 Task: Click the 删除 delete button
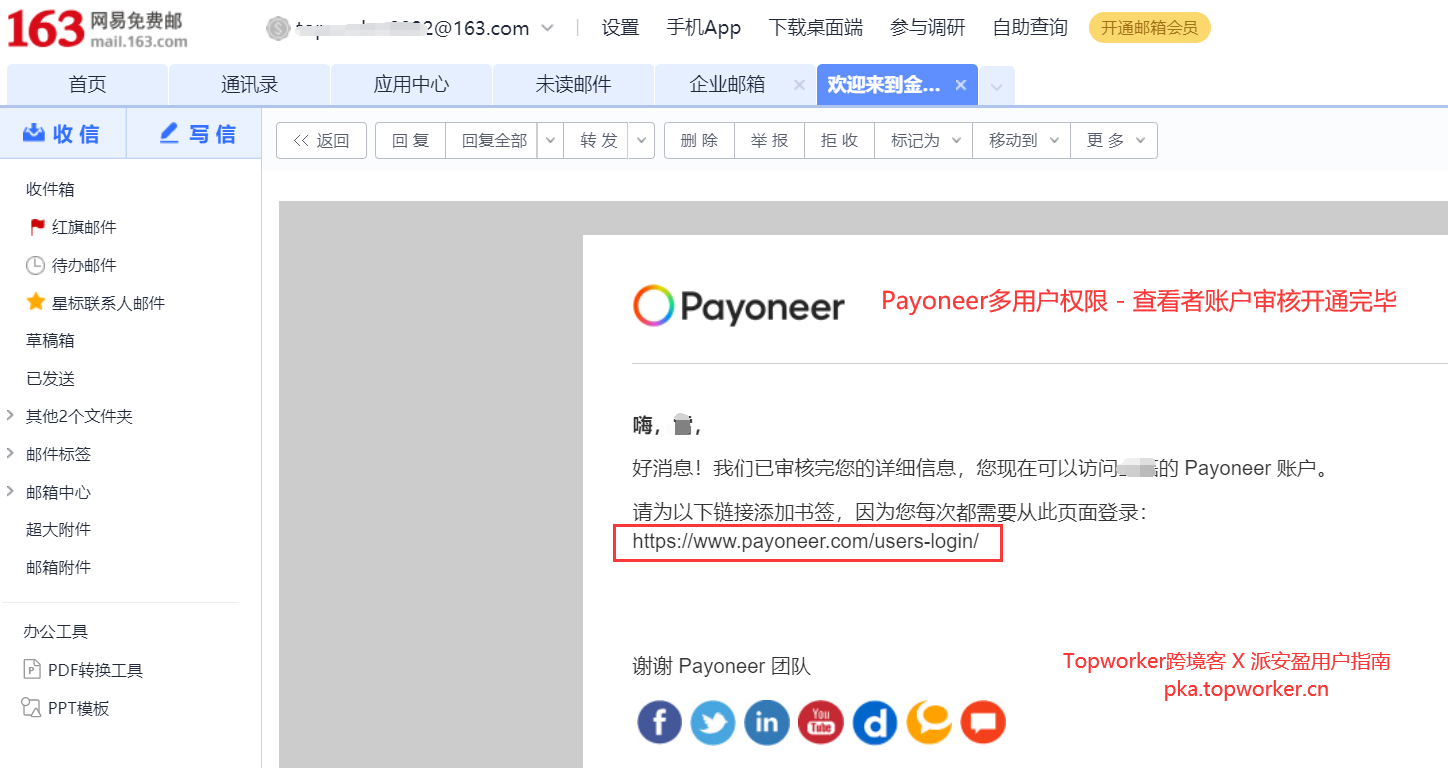click(x=699, y=141)
